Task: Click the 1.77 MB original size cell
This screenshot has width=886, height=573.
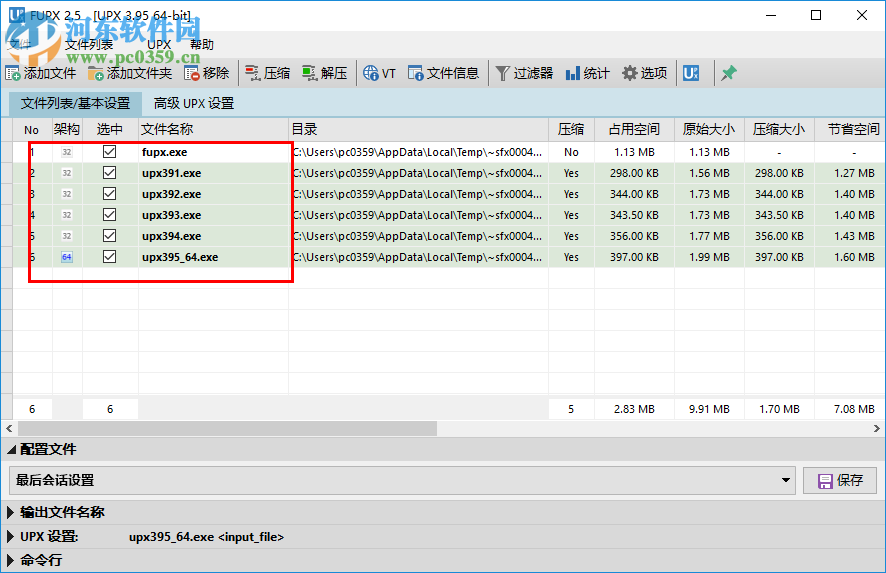Action: 709,236
